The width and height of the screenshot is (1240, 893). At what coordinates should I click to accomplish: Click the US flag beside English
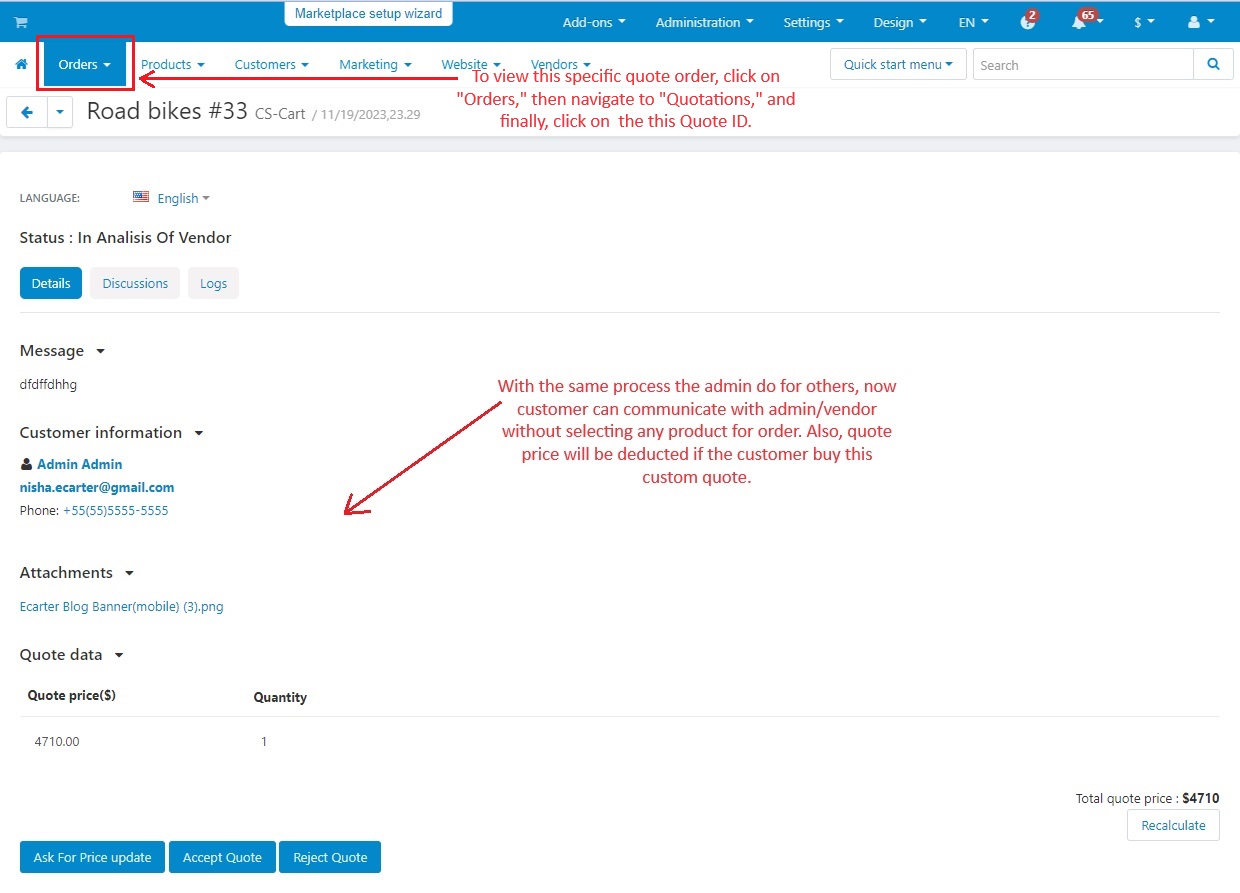143,197
